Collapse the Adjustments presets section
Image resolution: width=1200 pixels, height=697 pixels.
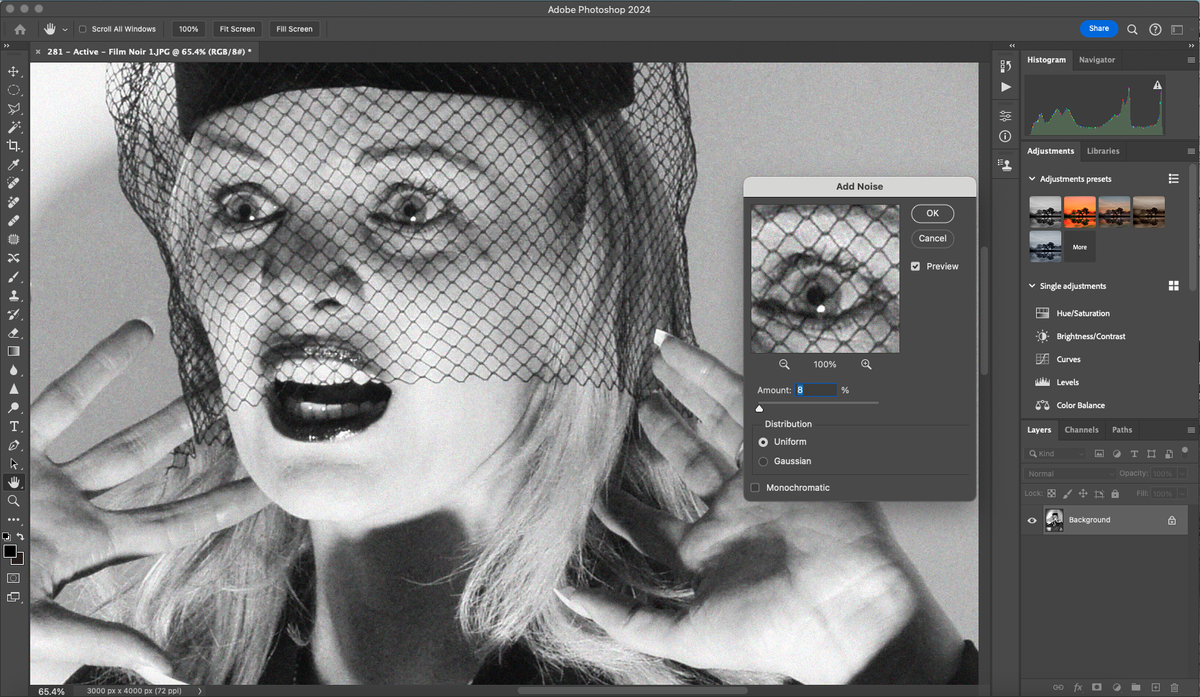point(1031,178)
